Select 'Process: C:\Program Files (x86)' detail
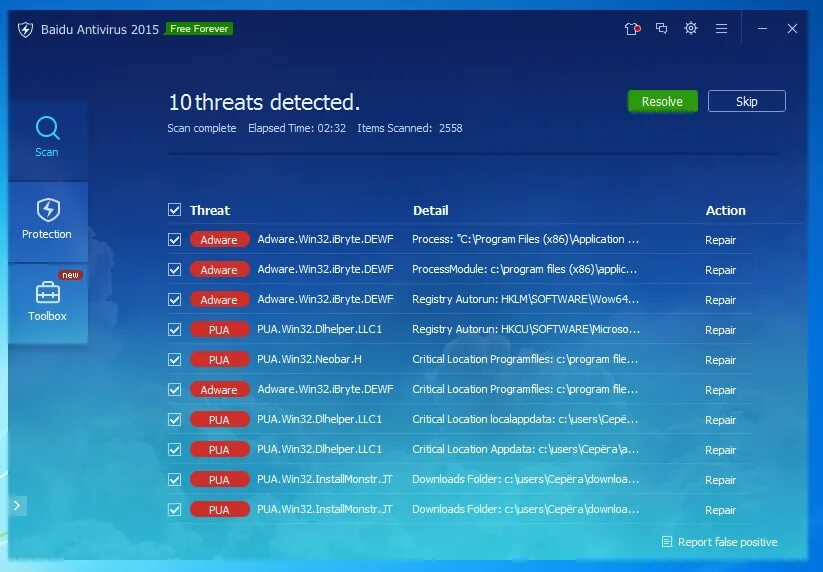Viewport: 823px width, 572px height. pos(525,239)
